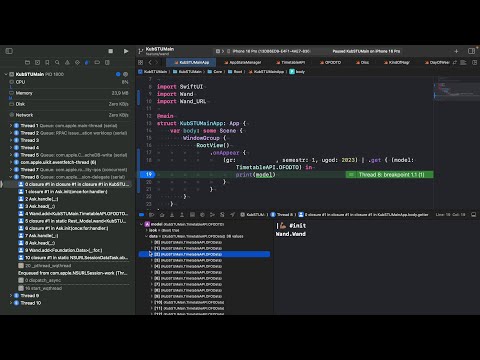Expand the highlighted [2] variable row
Screen dimensions: 480x360
click(x=151, y=254)
